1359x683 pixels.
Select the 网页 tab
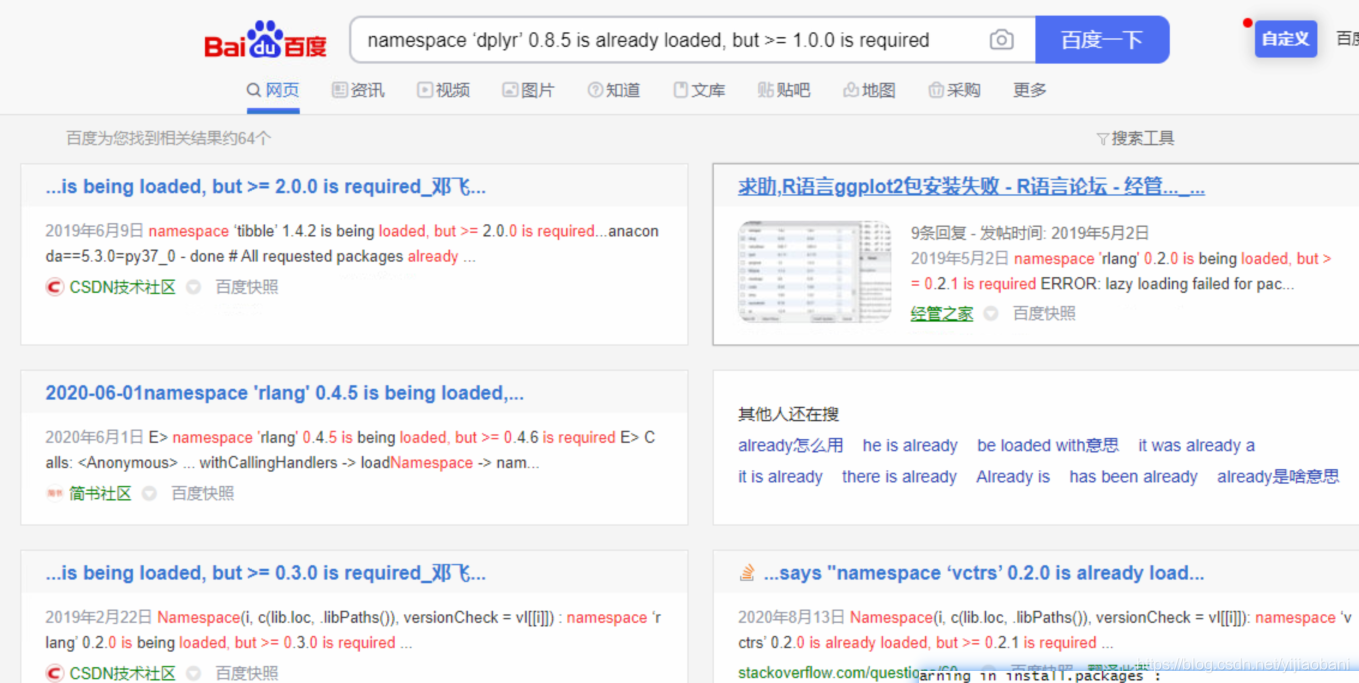point(273,90)
